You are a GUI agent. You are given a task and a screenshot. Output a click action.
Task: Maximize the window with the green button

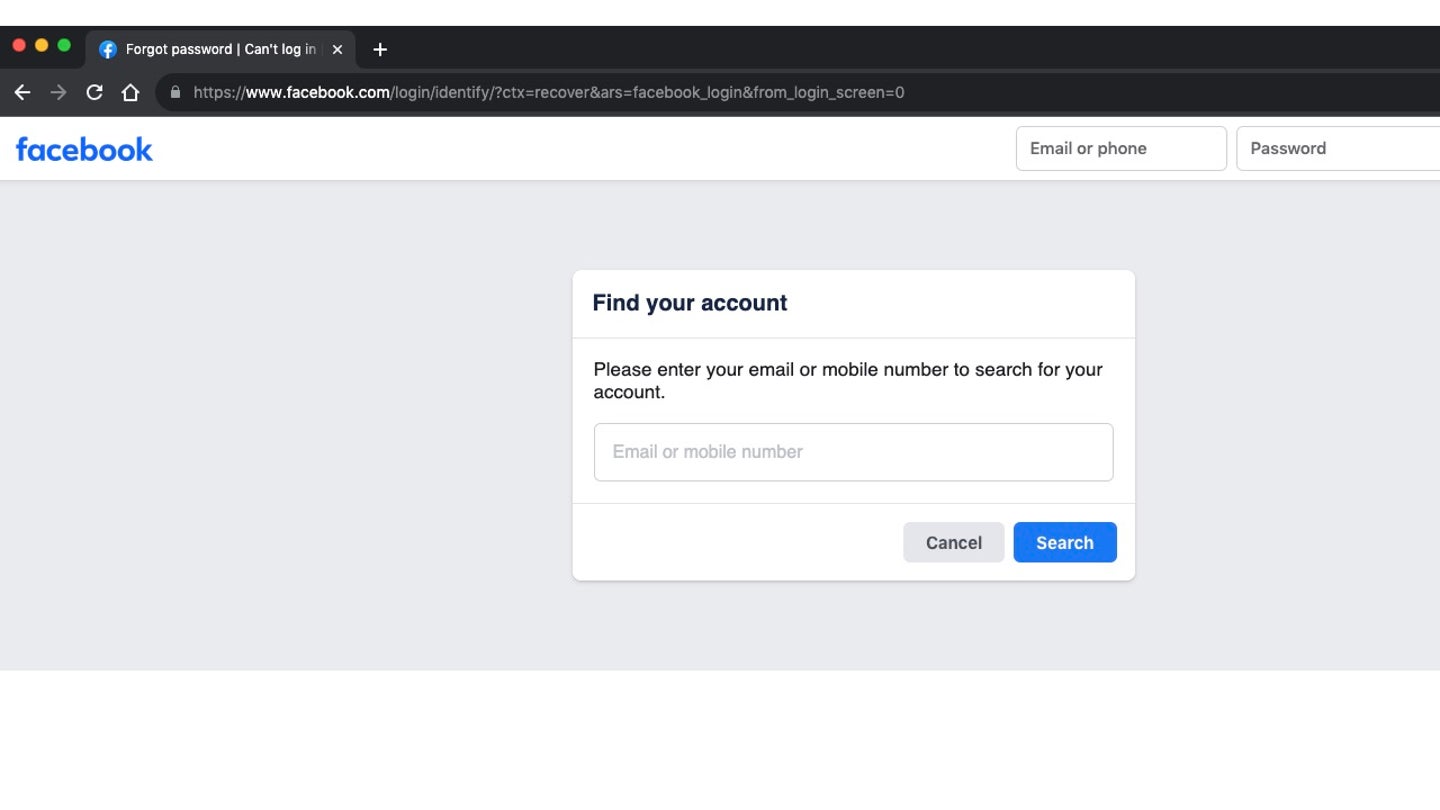(64, 45)
